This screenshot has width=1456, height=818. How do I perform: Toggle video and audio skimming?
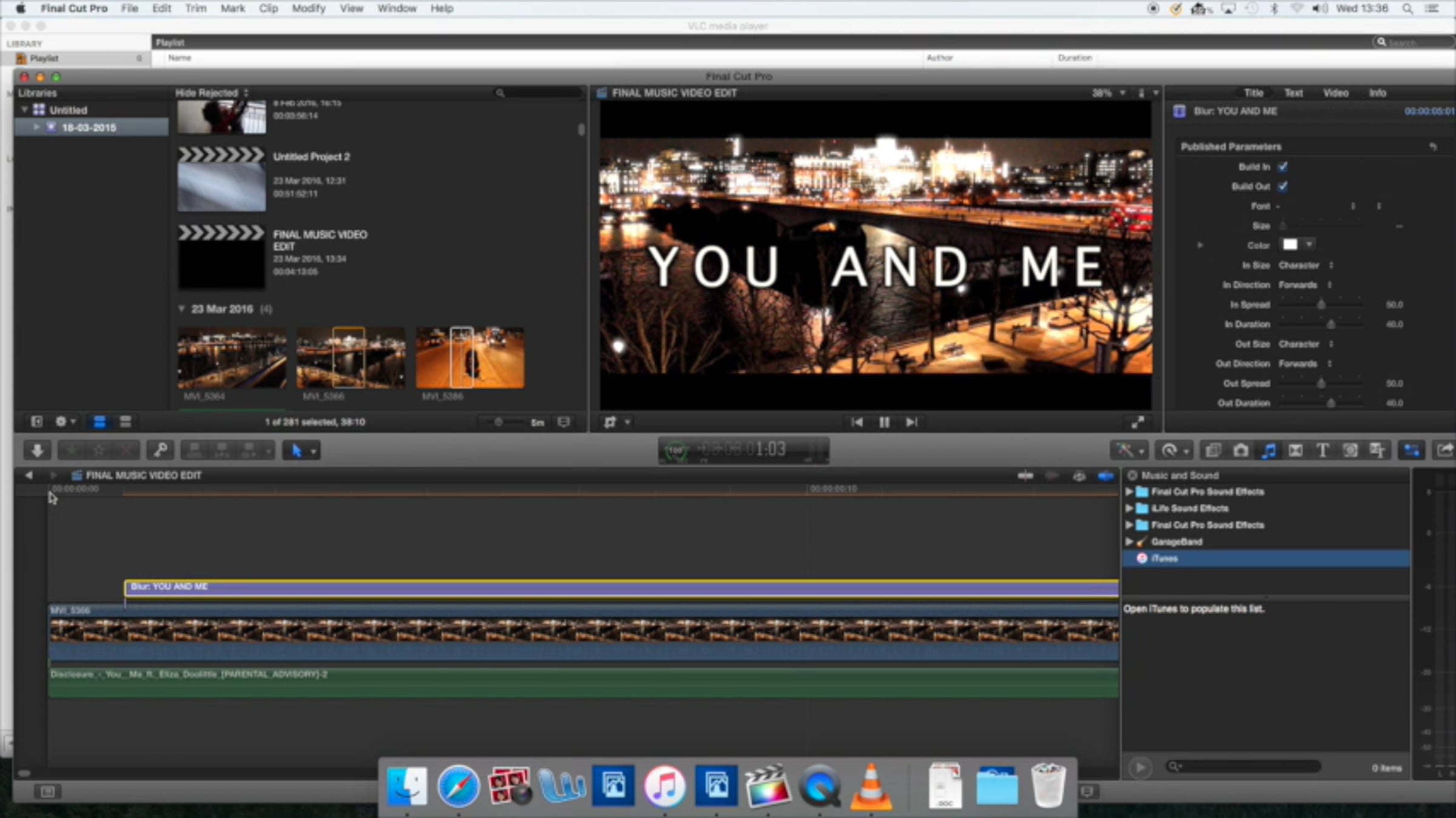(1025, 476)
